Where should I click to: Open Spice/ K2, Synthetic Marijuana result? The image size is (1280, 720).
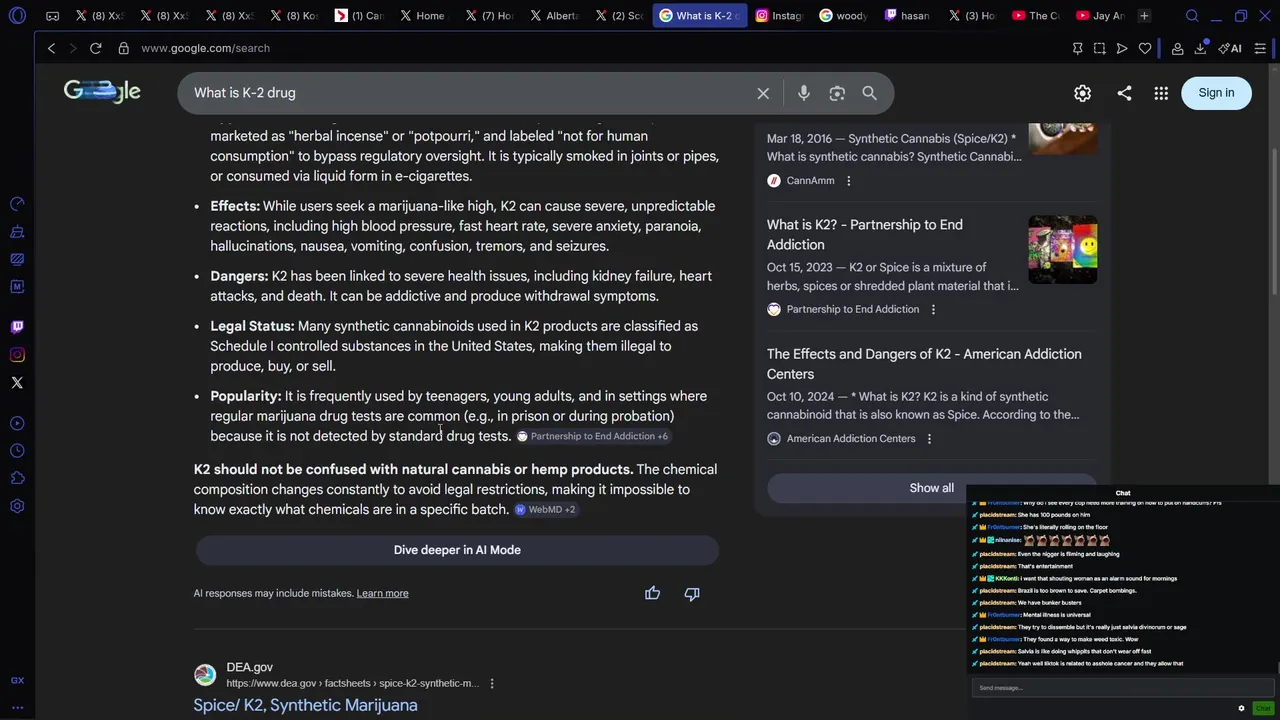[x=305, y=705]
